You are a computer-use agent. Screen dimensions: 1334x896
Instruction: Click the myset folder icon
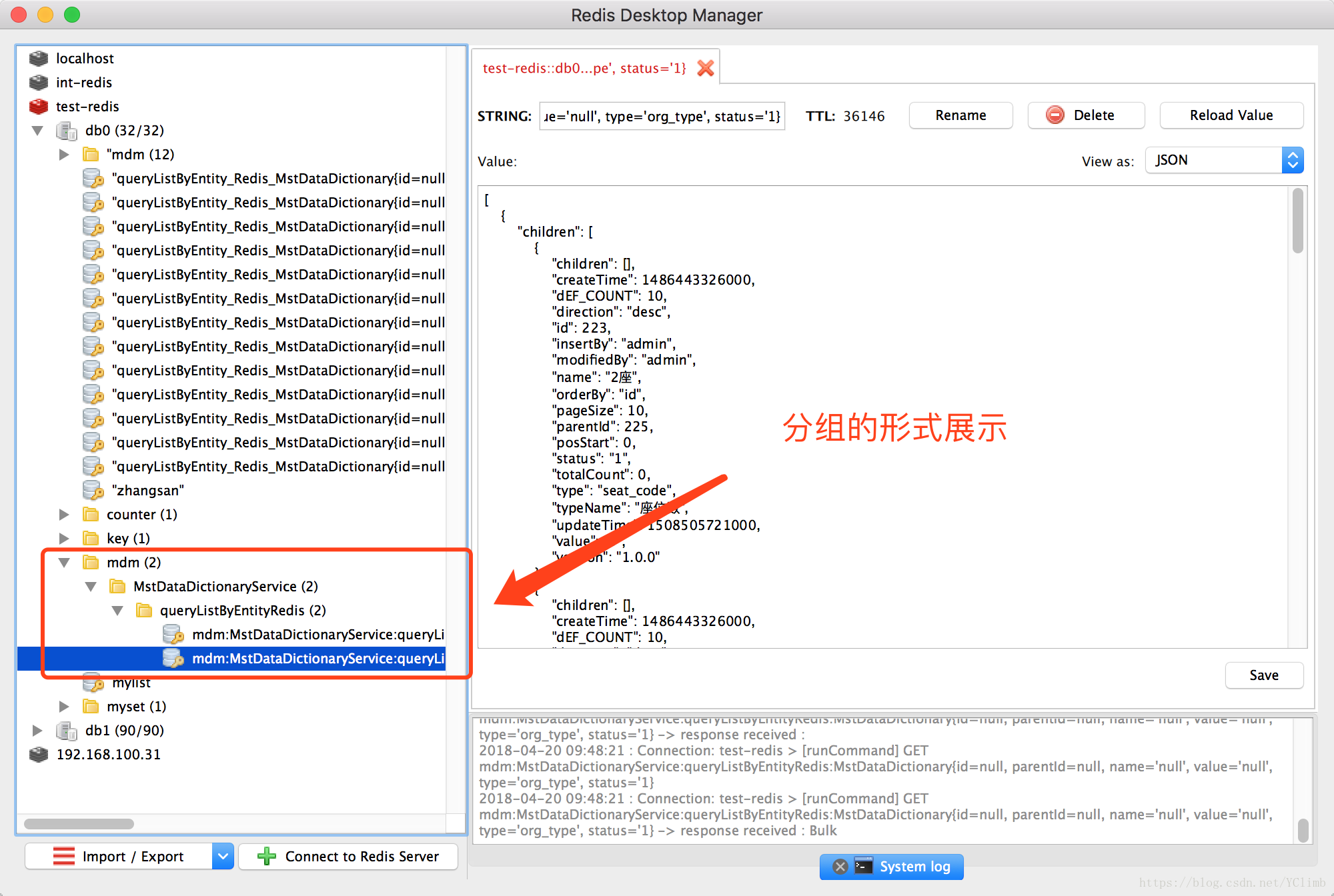click(91, 707)
